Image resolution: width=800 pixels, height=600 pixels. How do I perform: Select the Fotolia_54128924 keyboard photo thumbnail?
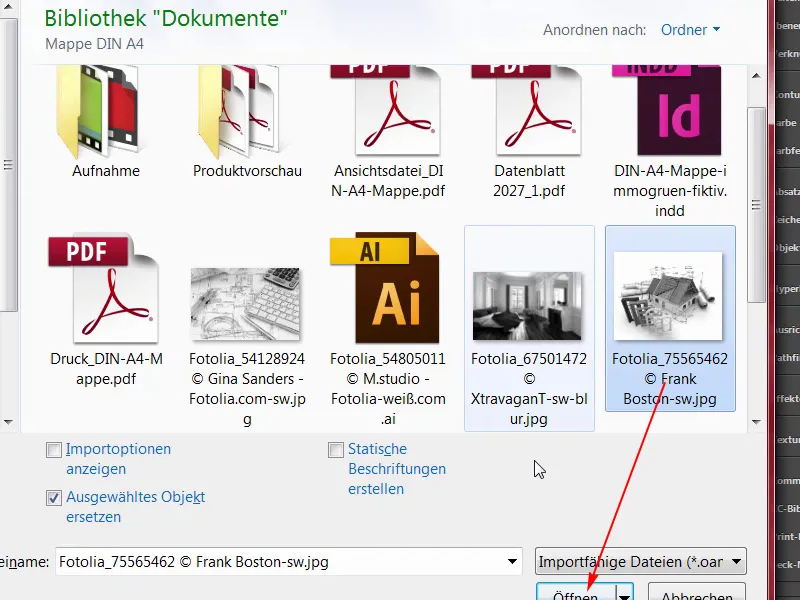click(x=245, y=304)
